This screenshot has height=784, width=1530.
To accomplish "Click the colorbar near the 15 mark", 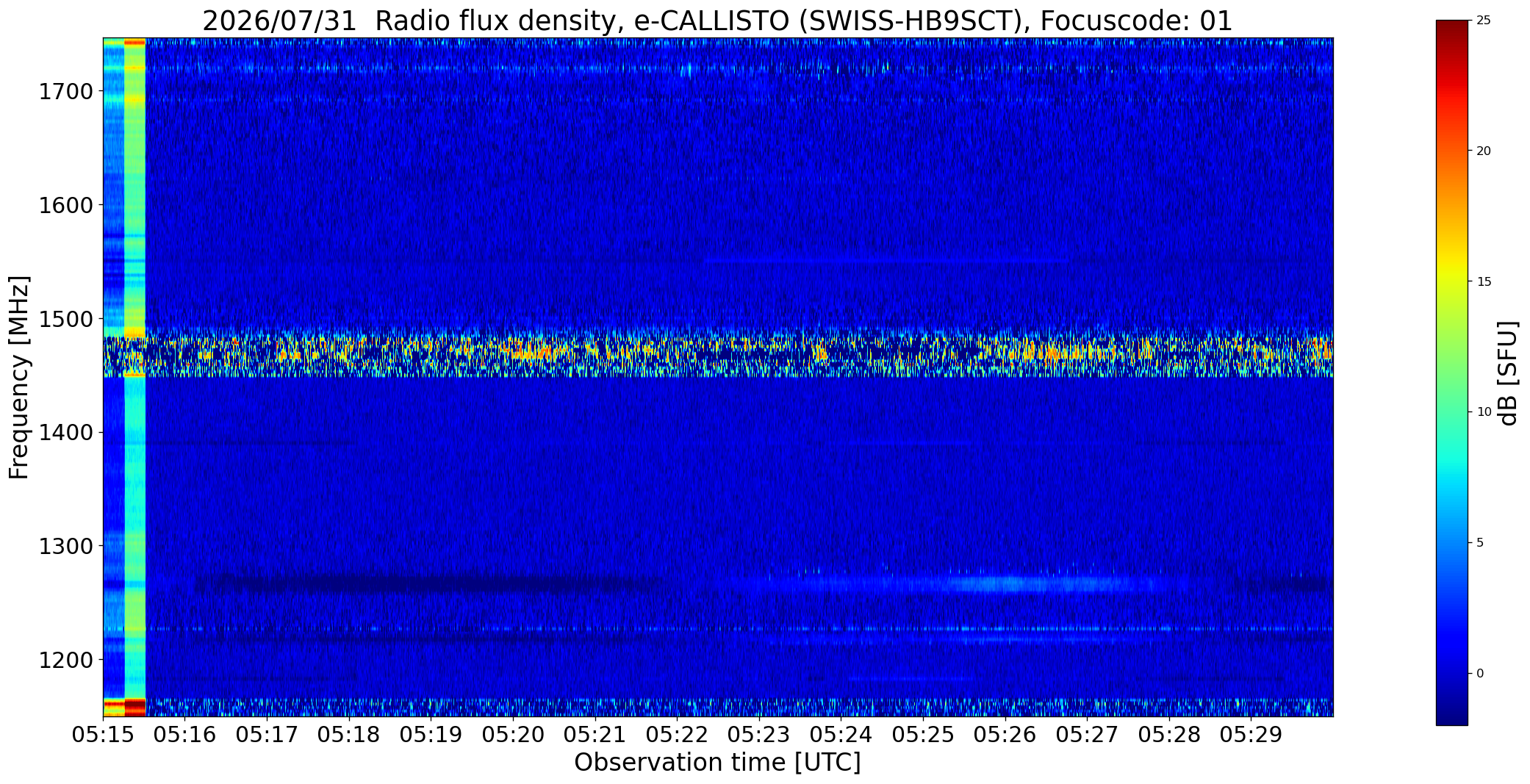I will click(x=1451, y=281).
